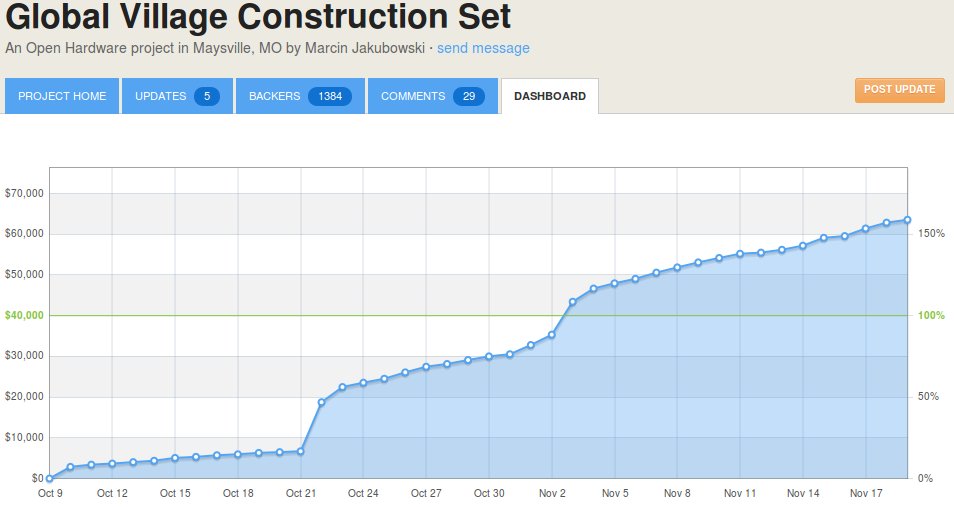
Task: Click the Oct 9 date label
Action: (x=50, y=493)
